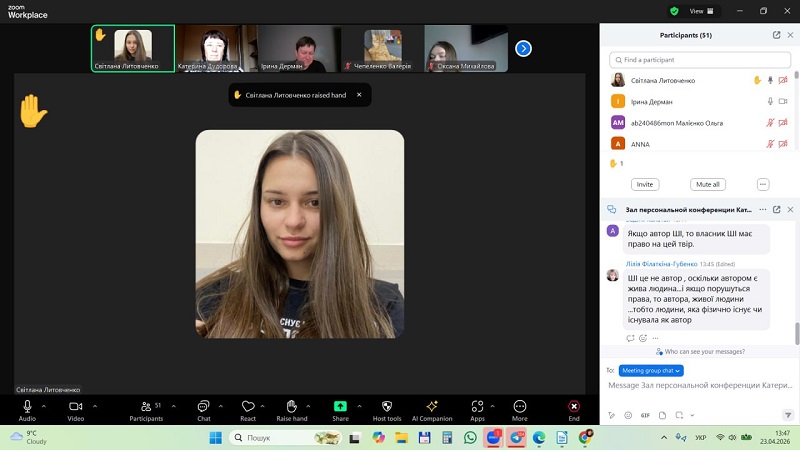This screenshot has width=800, height=450.
Task: Open the More menu in toolbar
Action: click(x=519, y=407)
